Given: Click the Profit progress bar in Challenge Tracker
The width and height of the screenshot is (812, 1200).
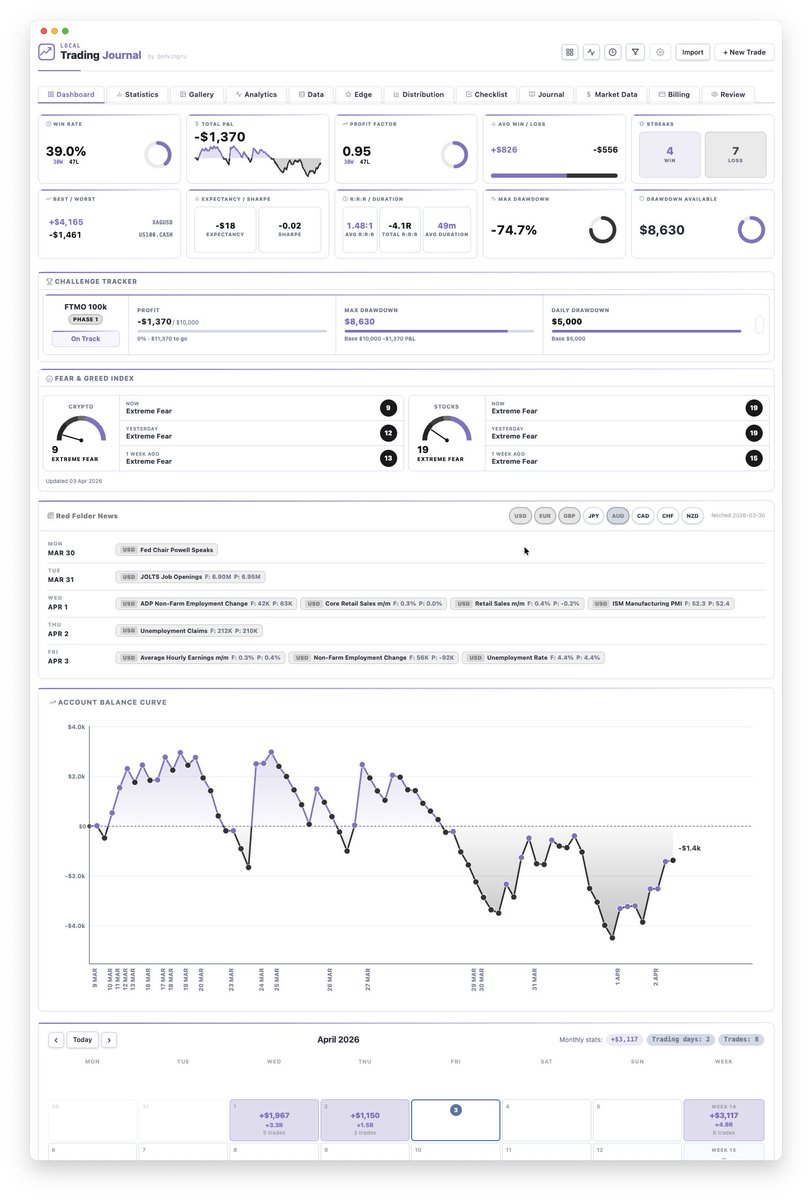Looking at the screenshot, I should point(231,331).
